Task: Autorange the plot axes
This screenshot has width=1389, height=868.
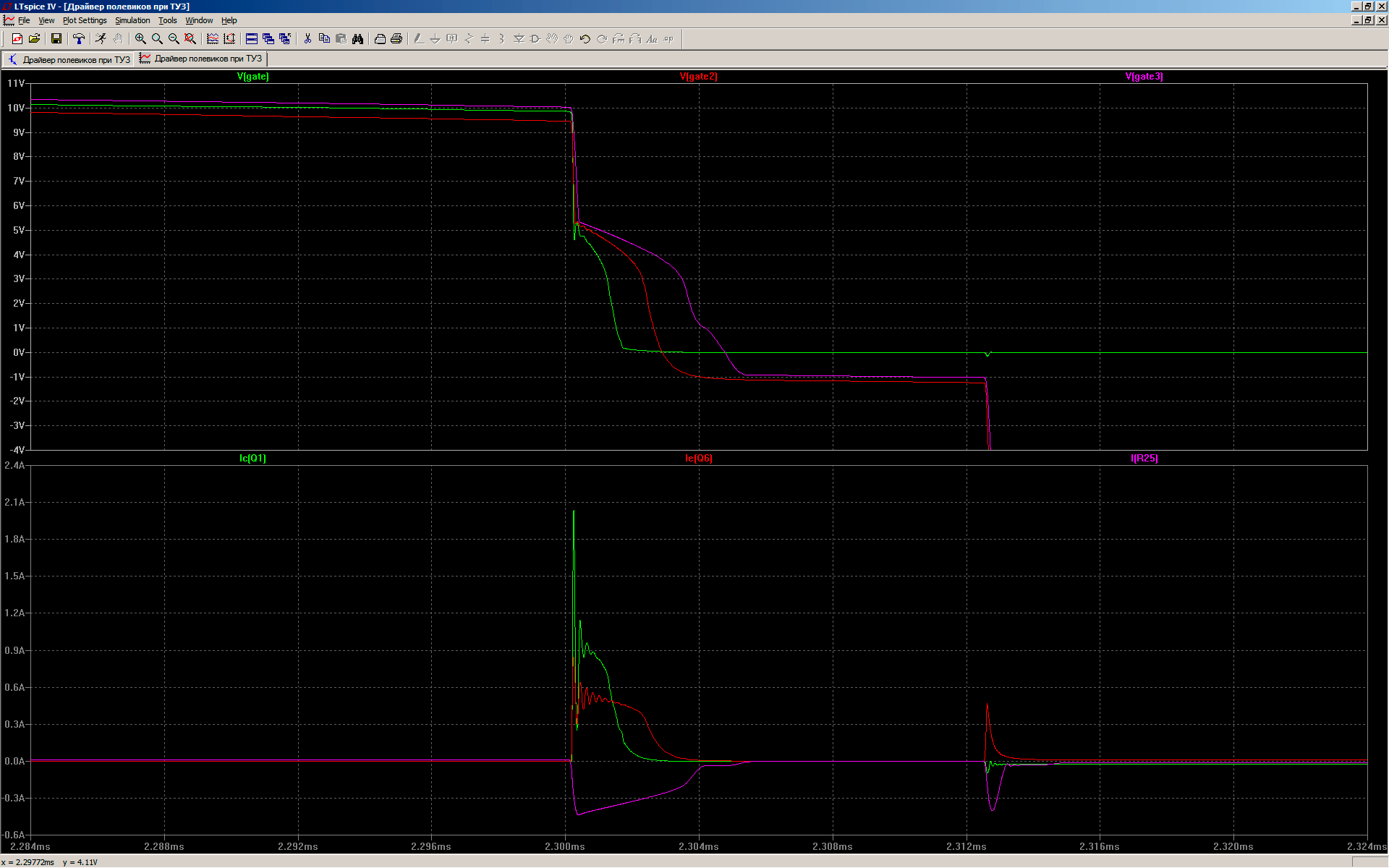Action: [x=229, y=39]
